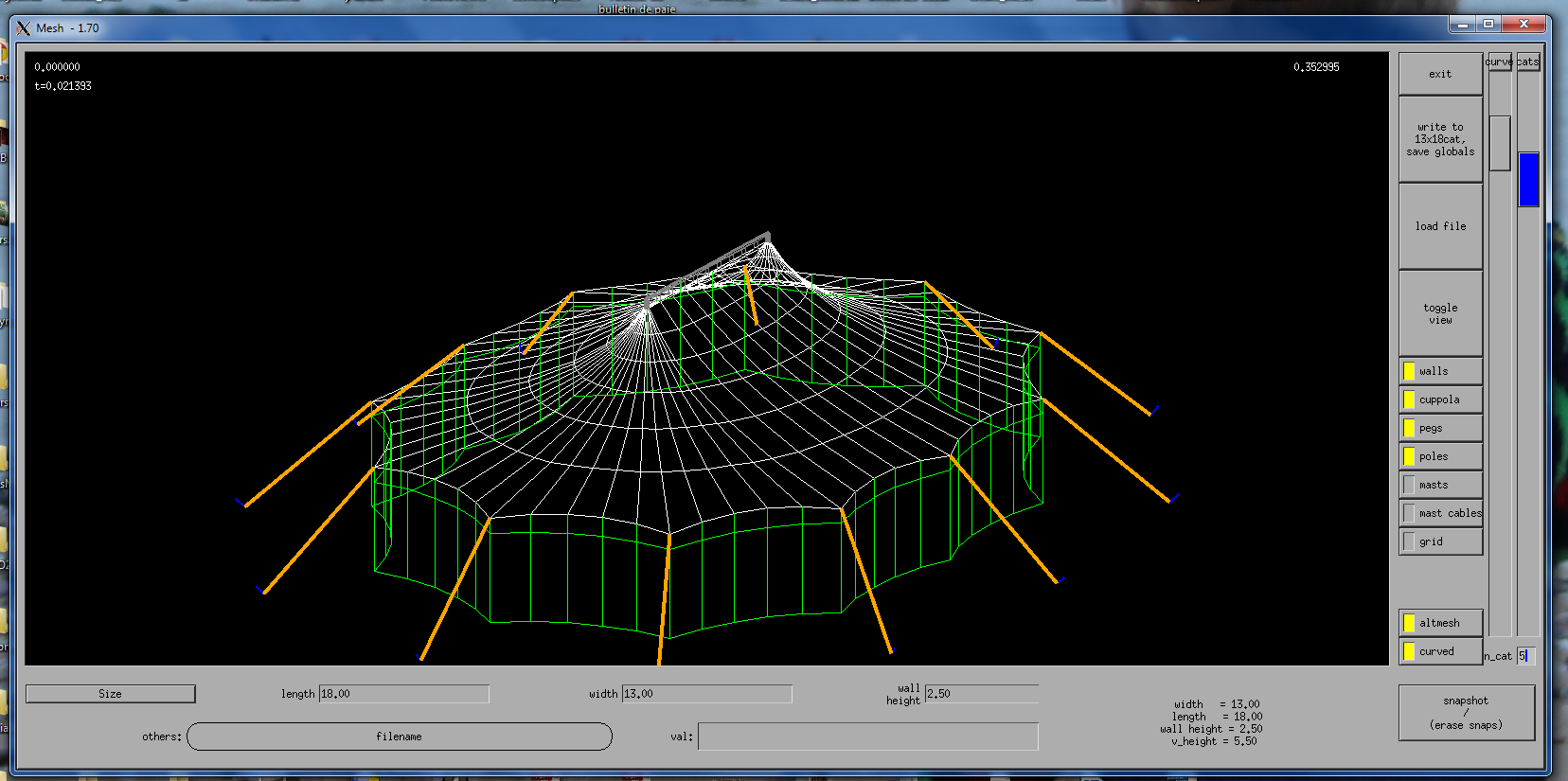Screen dimensions: 1568x781
Task: Open the Size menu button
Action: click(110, 694)
